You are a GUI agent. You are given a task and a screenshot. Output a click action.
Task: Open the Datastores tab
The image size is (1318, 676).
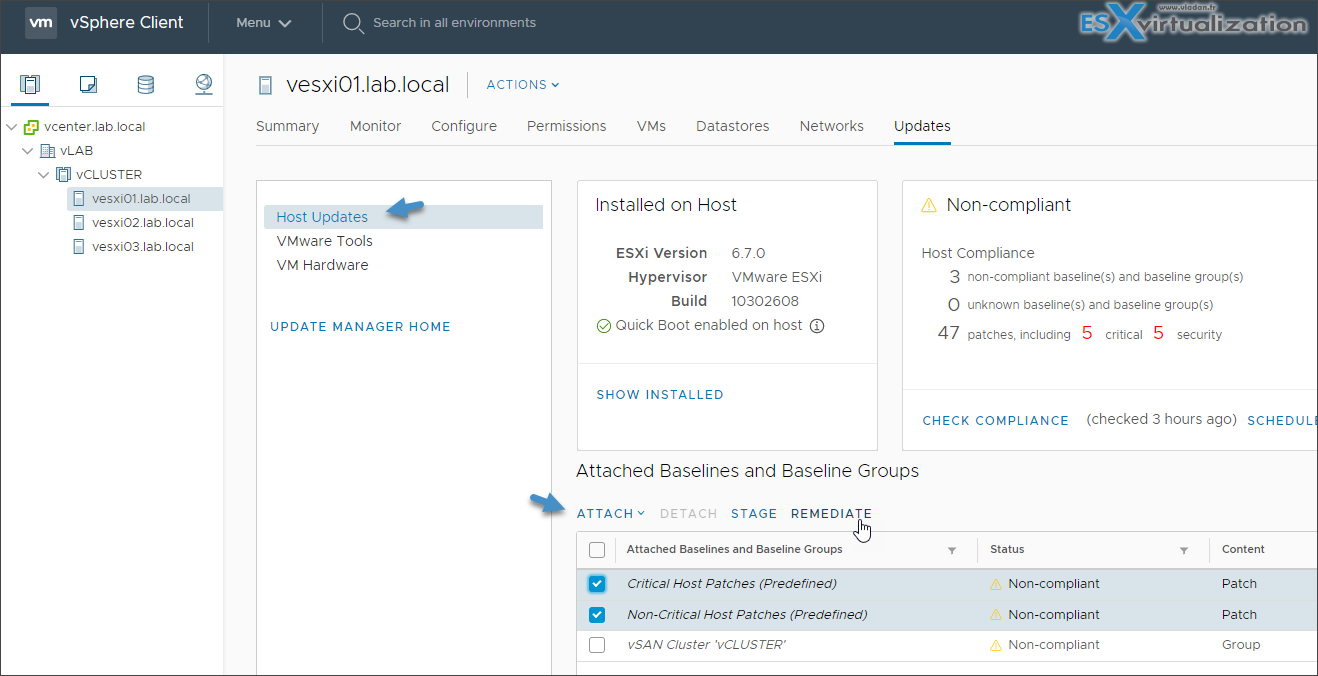(733, 126)
